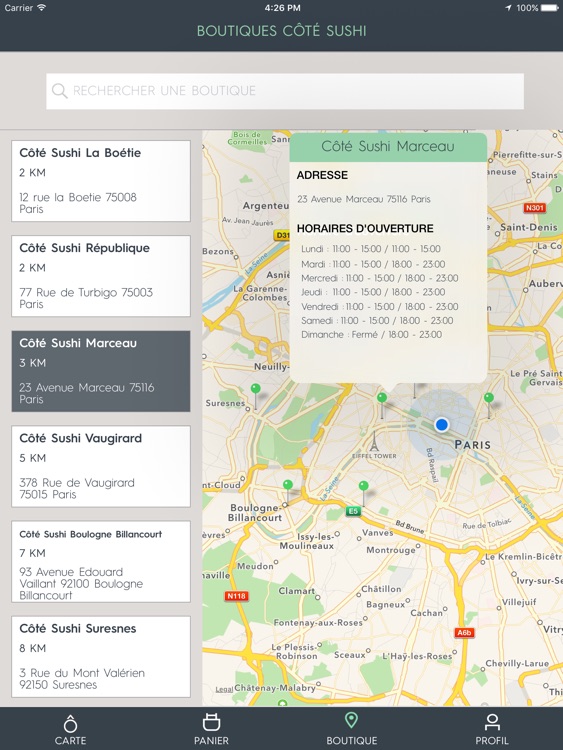The image size is (563, 750).
Task: Focus the Rechercher une boutique search field
Action: (x=285, y=91)
